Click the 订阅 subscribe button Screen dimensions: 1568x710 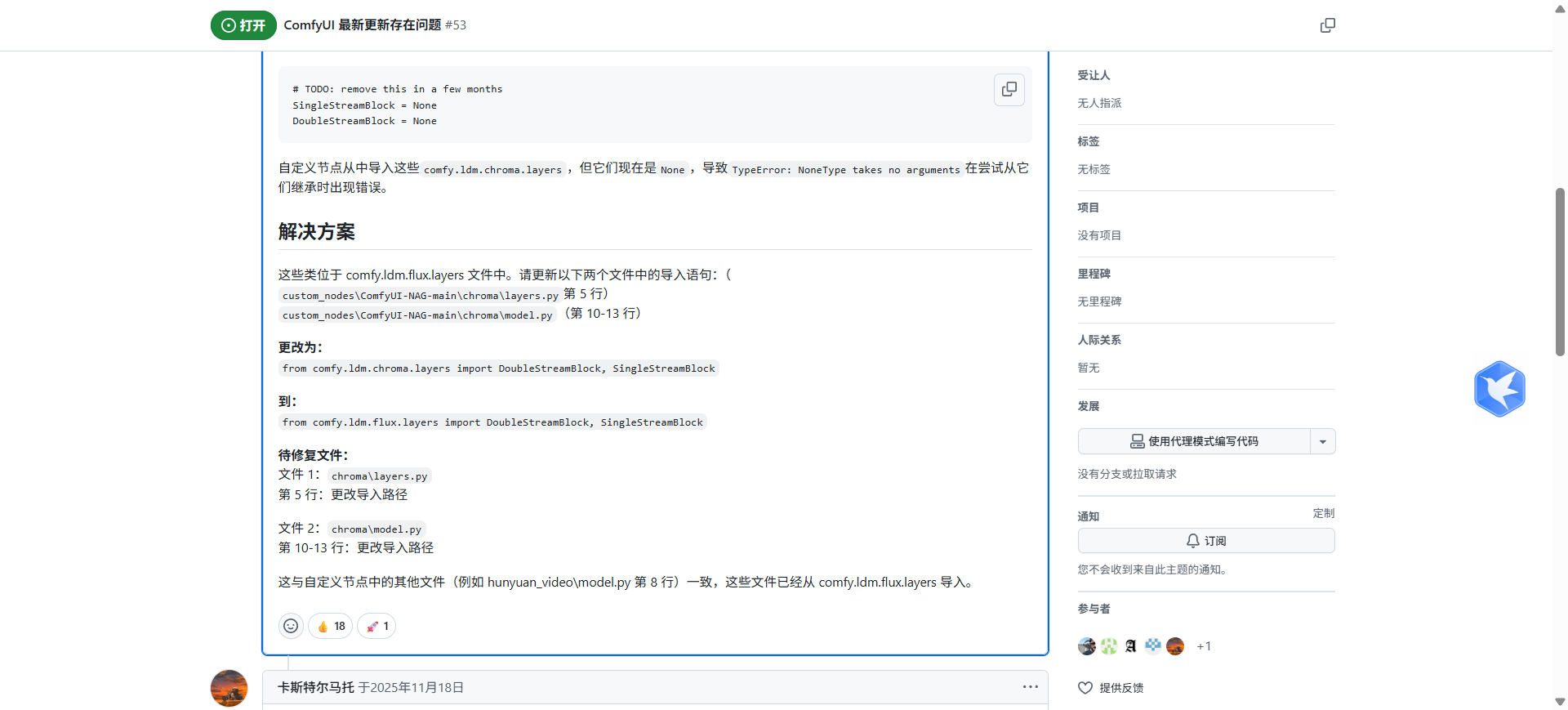pyautogui.click(x=1206, y=541)
